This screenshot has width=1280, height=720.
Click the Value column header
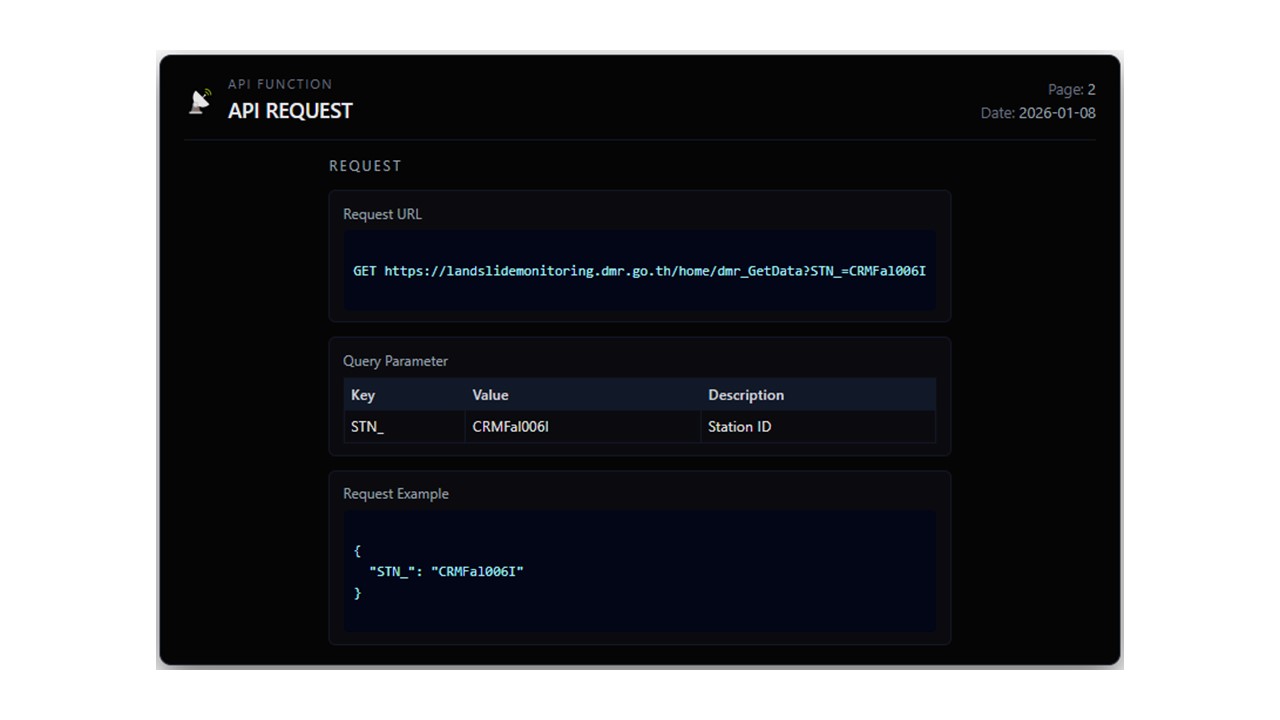490,395
